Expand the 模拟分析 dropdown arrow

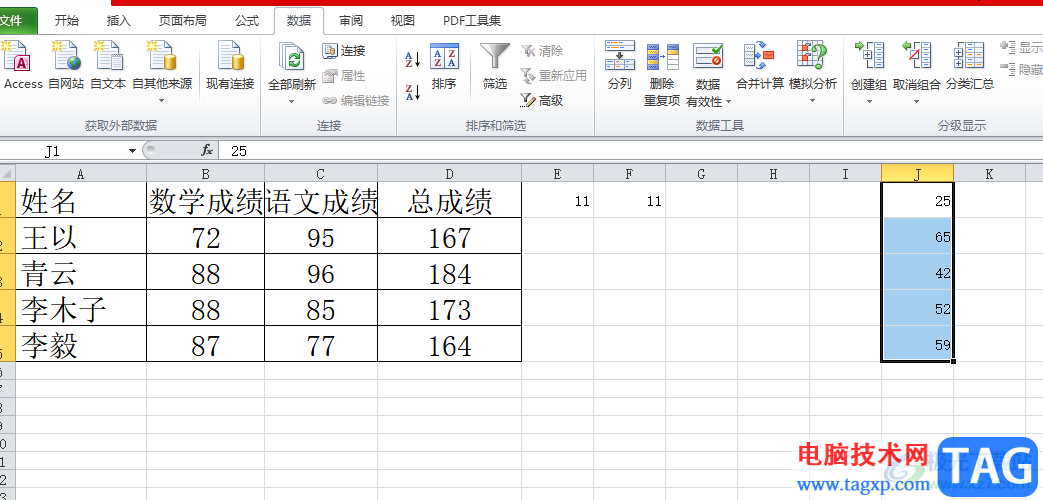pyautogui.click(x=812, y=101)
